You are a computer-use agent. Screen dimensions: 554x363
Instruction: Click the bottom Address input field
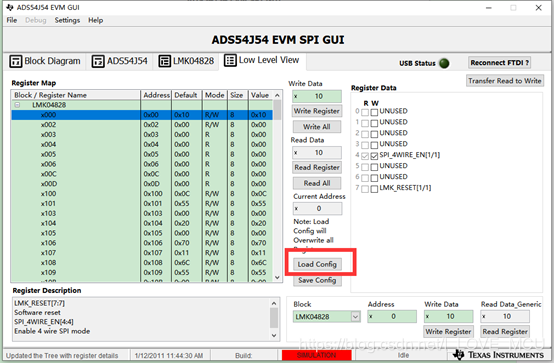coord(392,316)
